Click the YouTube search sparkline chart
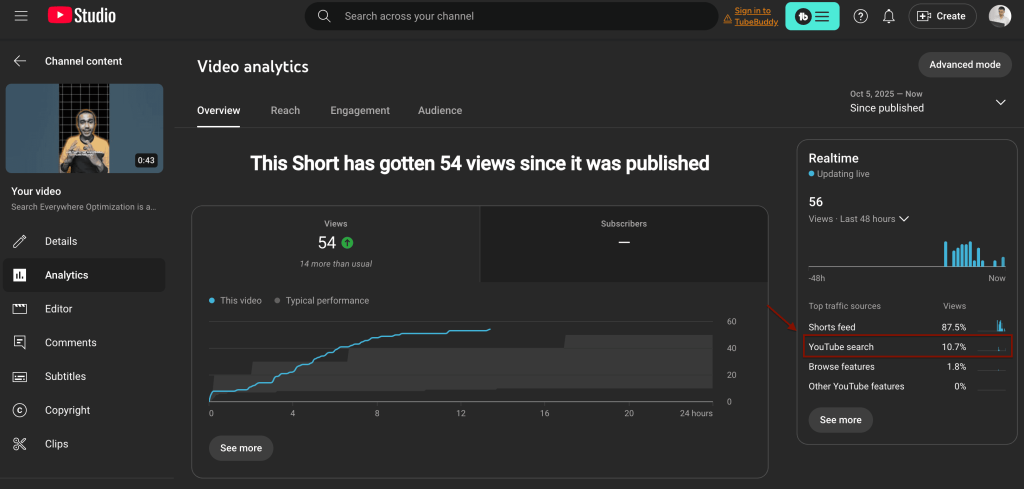Viewport: 1024px width, 489px height. 992,347
